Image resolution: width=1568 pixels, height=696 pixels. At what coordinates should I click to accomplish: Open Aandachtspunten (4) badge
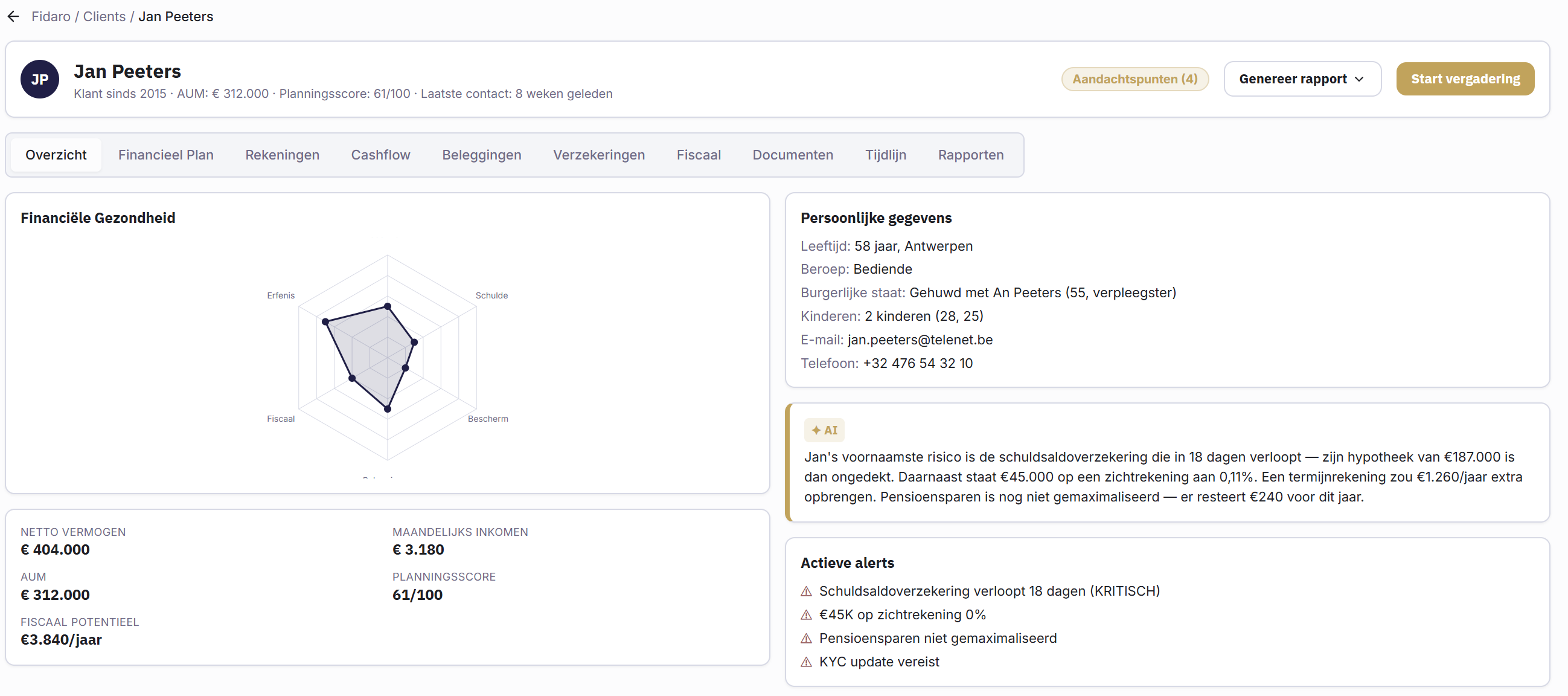pyautogui.click(x=1134, y=79)
